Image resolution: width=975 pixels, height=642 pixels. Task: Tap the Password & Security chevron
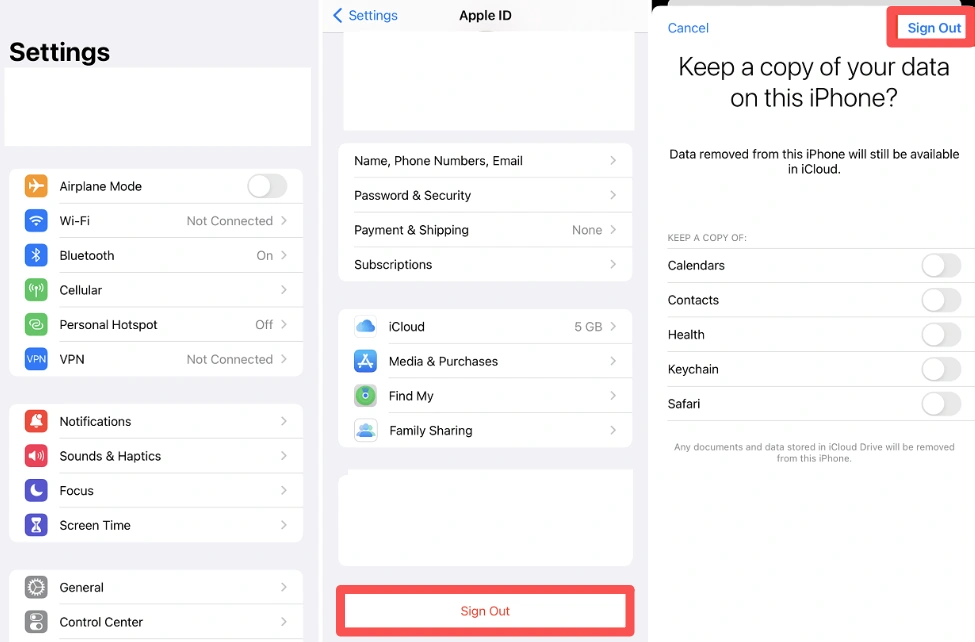click(613, 195)
